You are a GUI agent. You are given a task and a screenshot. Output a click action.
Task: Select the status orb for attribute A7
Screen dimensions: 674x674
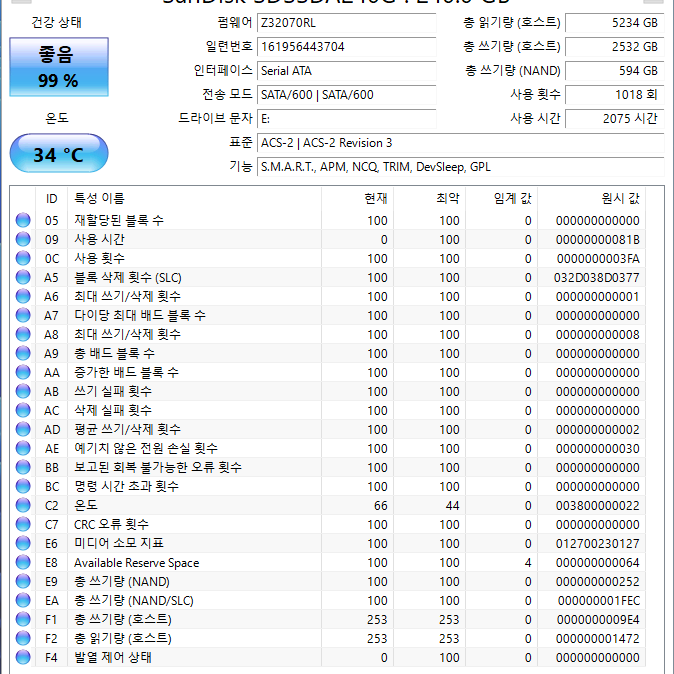[23, 315]
